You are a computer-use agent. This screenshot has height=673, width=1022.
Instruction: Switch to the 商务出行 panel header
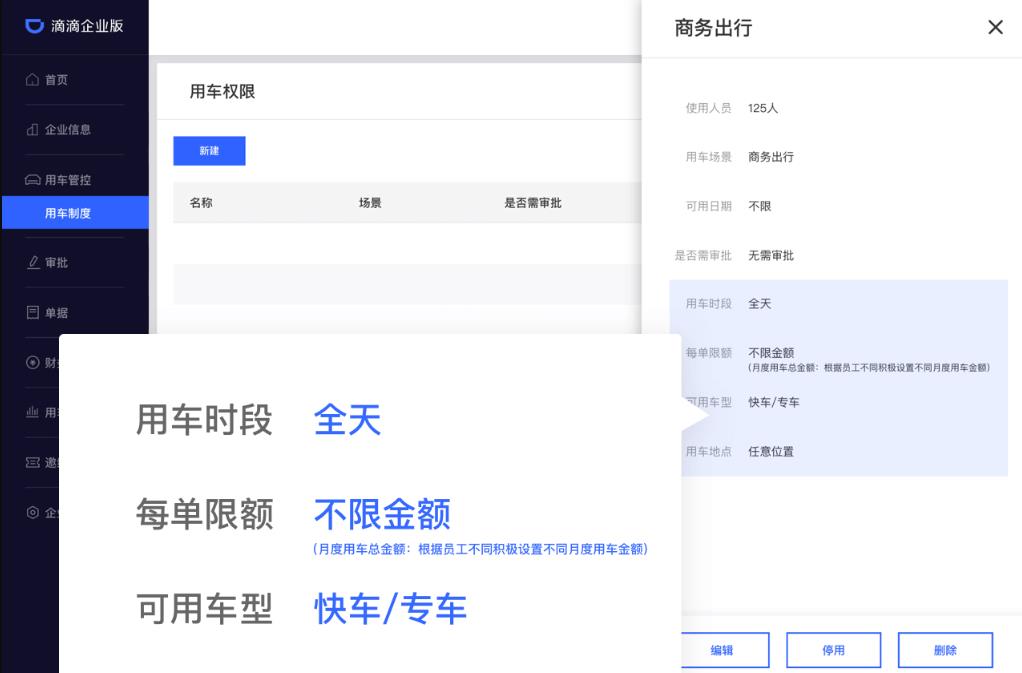pyautogui.click(x=712, y=29)
